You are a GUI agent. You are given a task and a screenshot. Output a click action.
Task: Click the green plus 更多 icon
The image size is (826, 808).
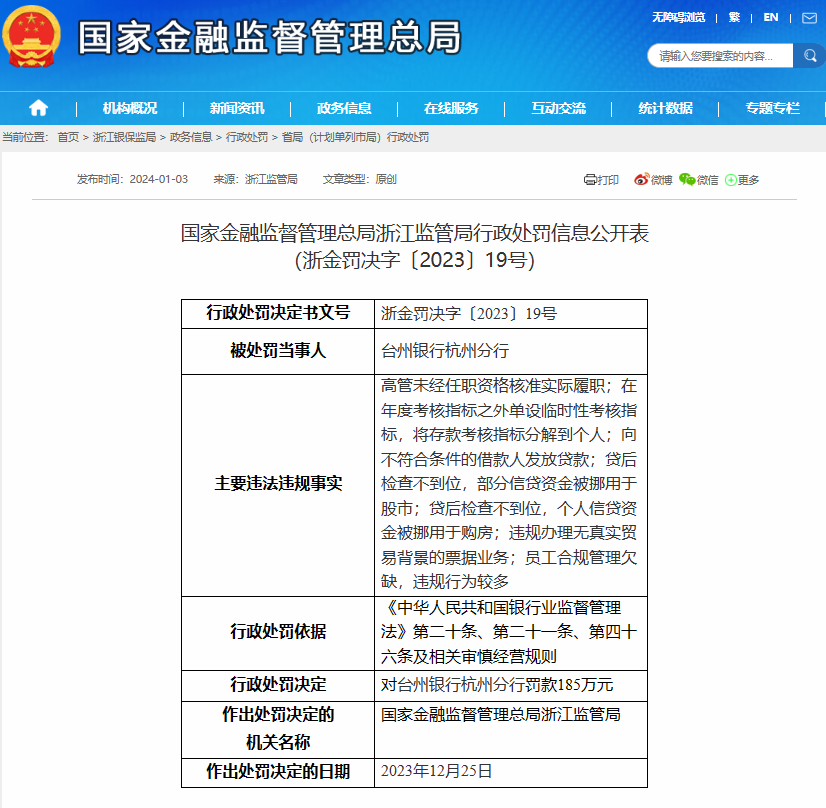731,180
